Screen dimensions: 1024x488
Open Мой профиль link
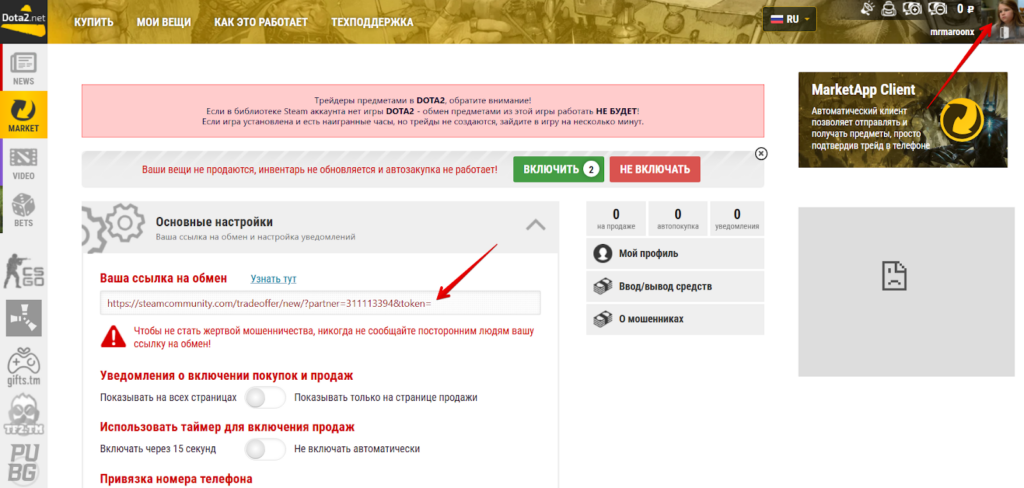pyautogui.click(x=675, y=253)
